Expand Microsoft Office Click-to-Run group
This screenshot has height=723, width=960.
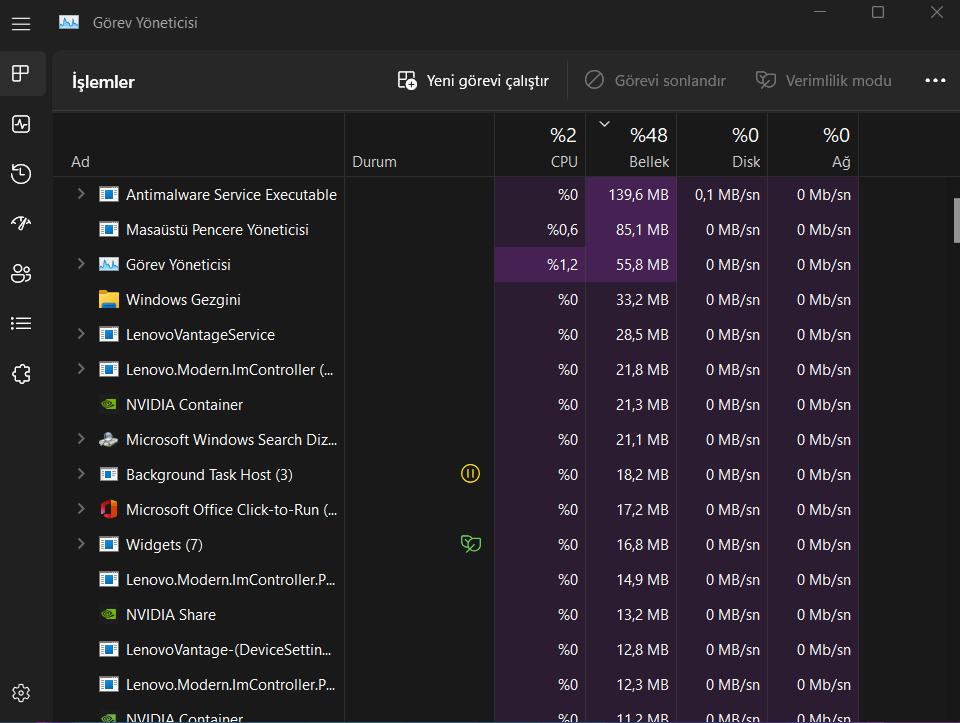point(81,509)
